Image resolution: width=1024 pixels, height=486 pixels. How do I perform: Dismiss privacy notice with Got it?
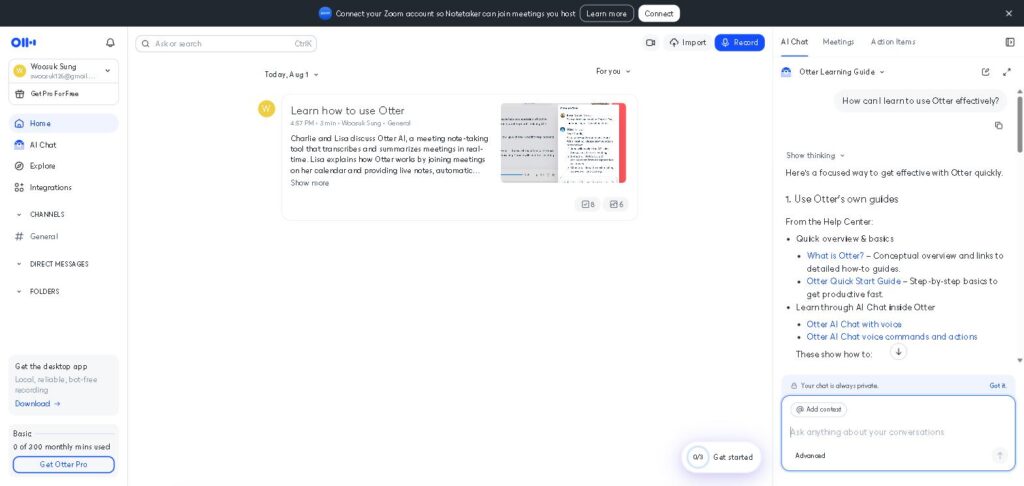[997, 386]
